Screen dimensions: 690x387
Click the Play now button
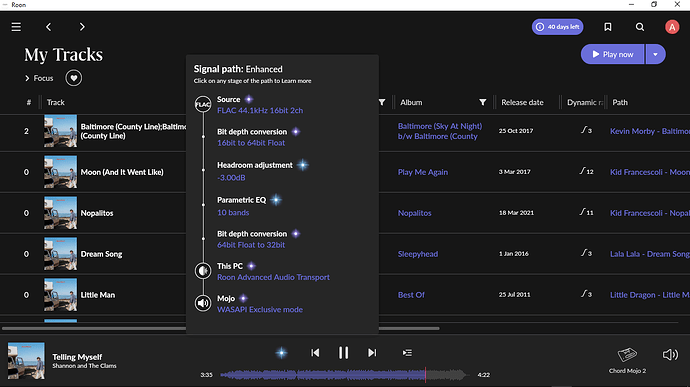(612, 54)
